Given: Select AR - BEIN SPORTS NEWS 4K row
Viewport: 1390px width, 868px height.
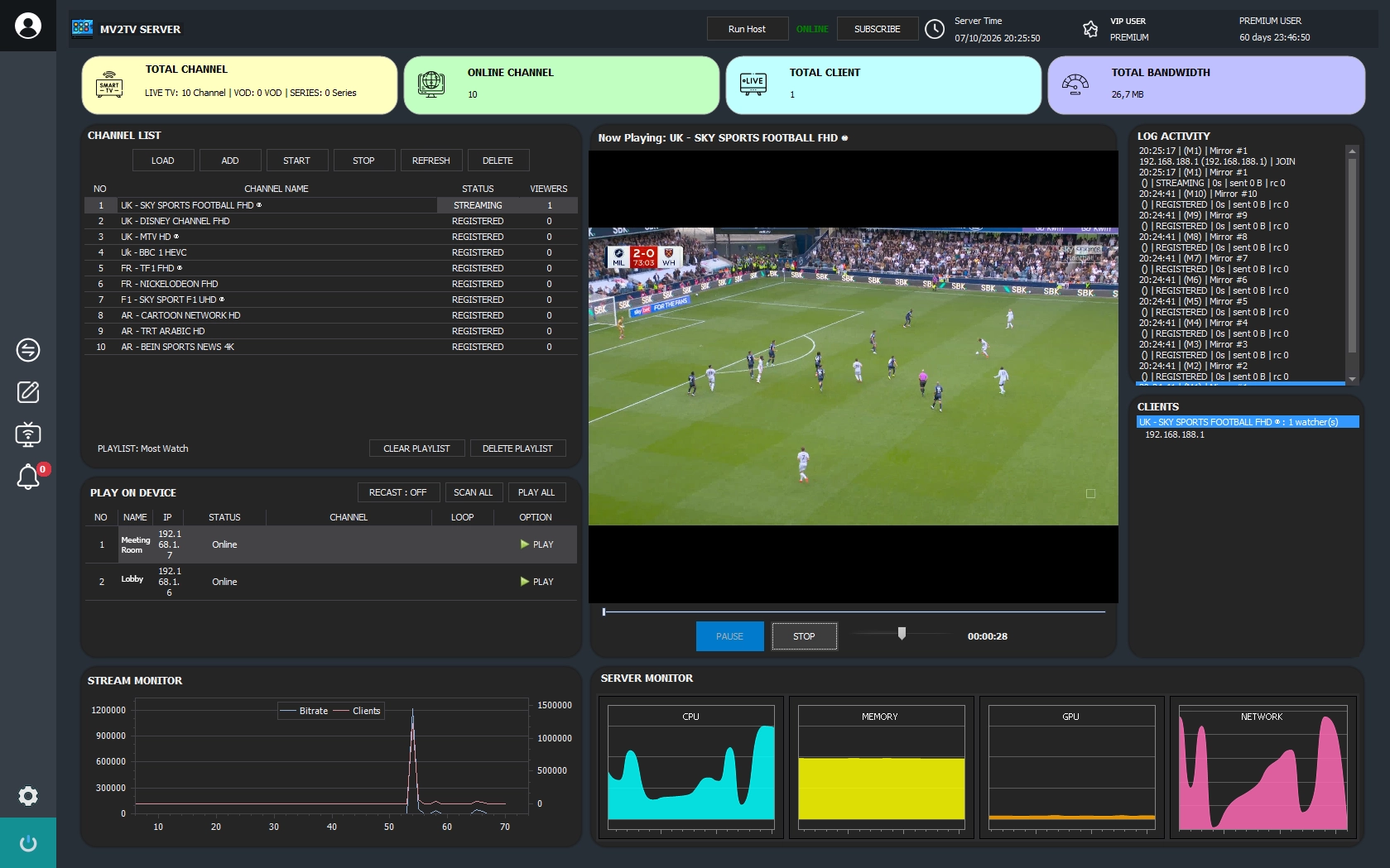Looking at the screenshot, I should click(x=331, y=347).
